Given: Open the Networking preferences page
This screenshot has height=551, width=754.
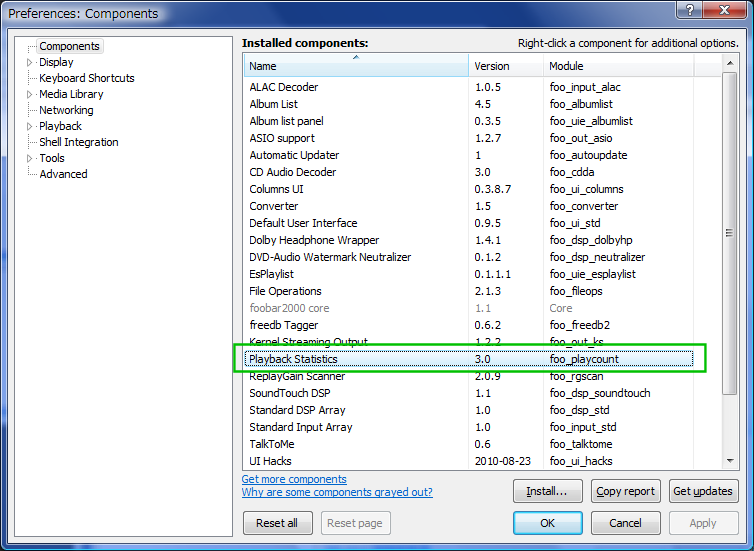Looking at the screenshot, I should pyautogui.click(x=66, y=110).
